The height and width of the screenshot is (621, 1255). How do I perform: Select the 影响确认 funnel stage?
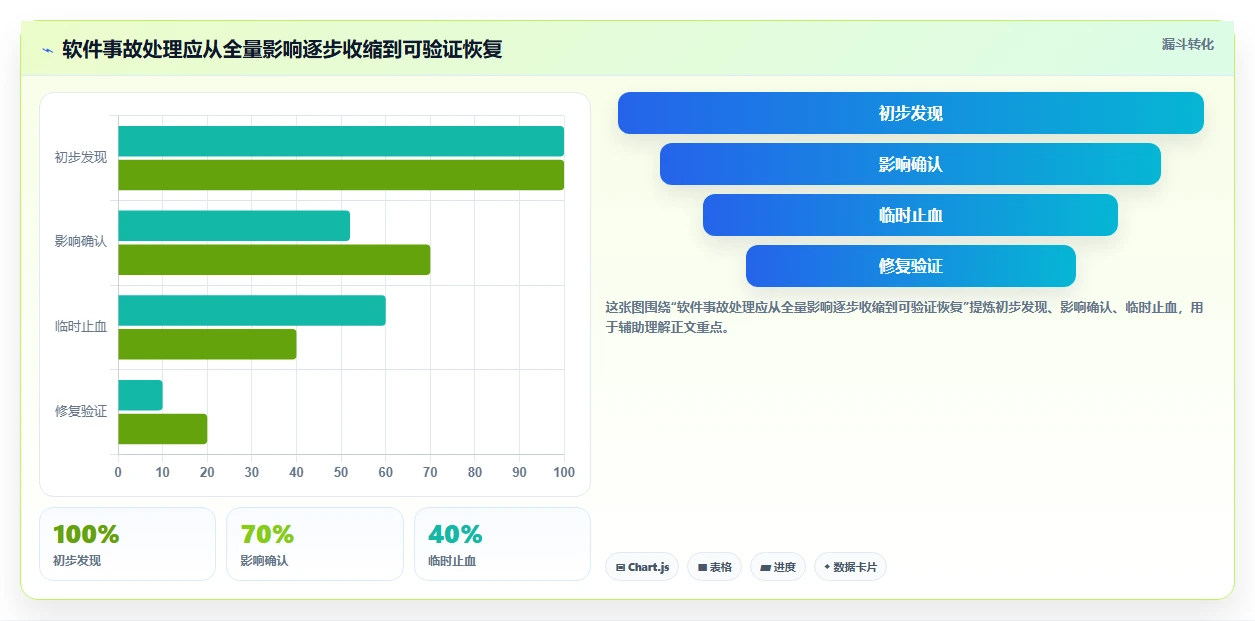[910, 164]
